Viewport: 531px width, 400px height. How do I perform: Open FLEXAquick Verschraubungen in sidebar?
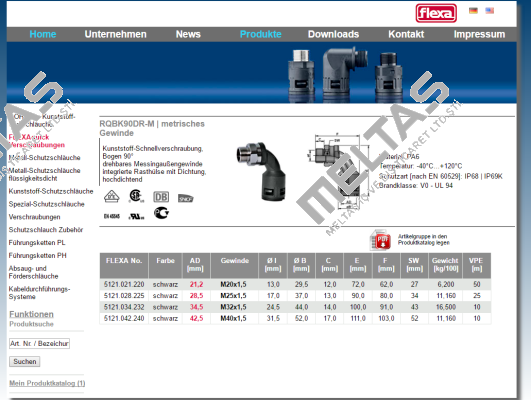point(37,141)
